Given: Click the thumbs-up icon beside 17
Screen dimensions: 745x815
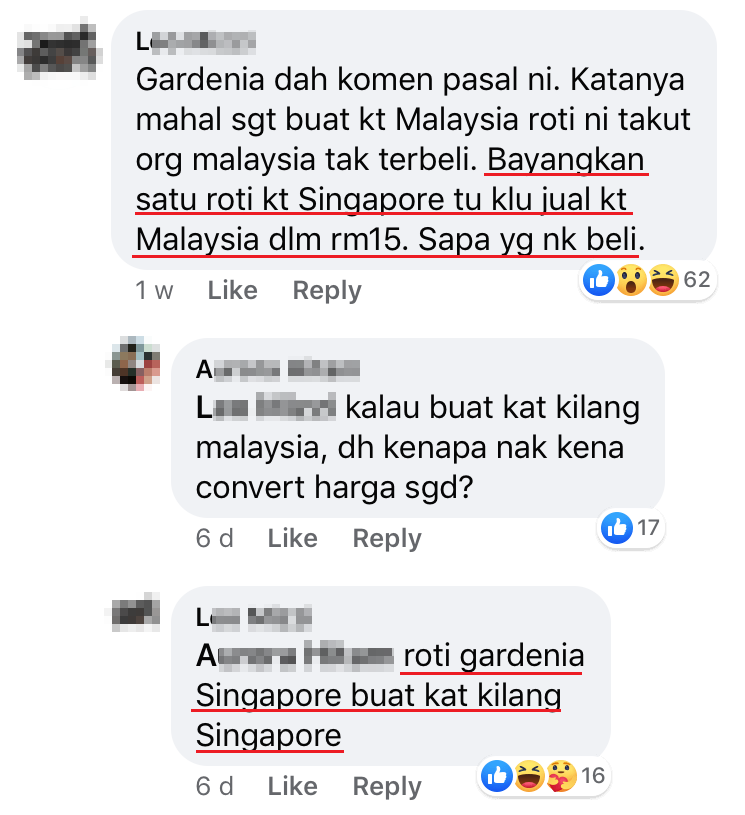Looking at the screenshot, I should tap(617, 528).
